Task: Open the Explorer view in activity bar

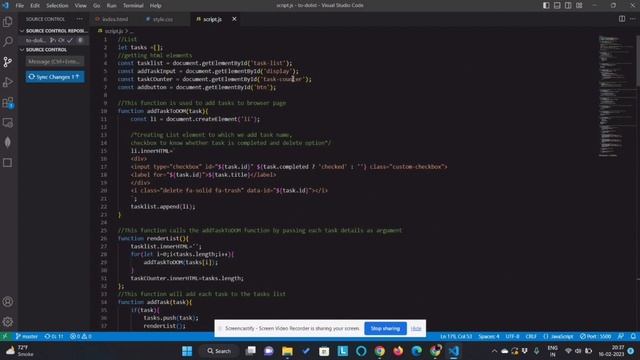Action: tap(8, 22)
